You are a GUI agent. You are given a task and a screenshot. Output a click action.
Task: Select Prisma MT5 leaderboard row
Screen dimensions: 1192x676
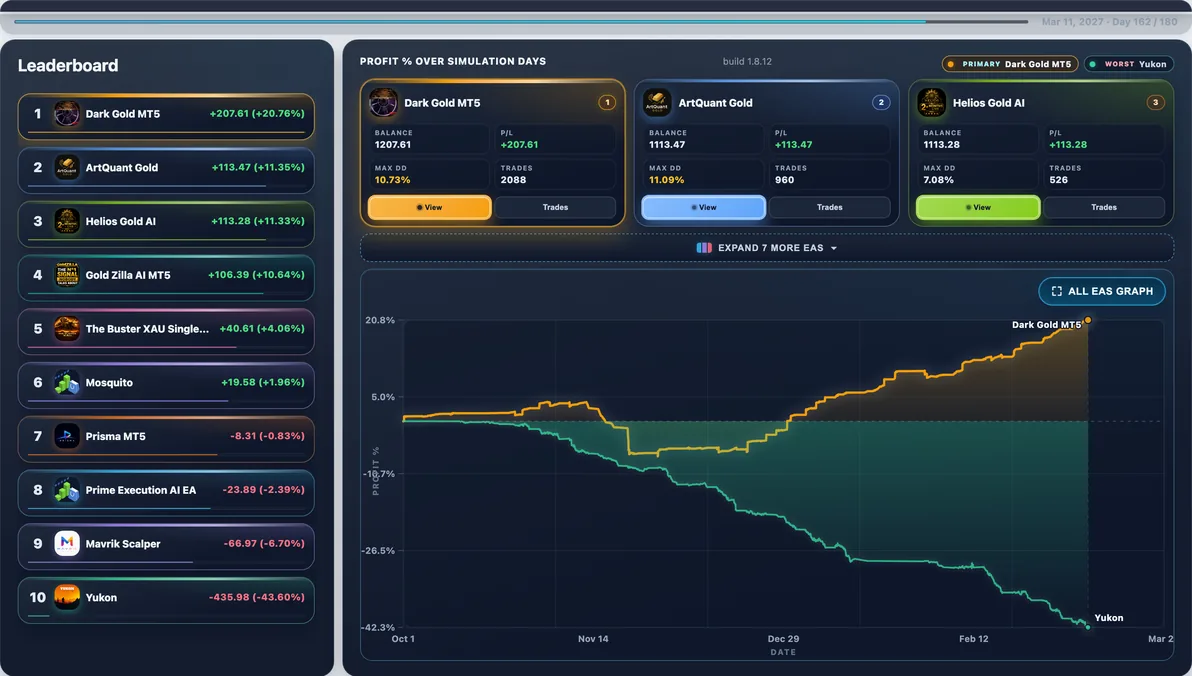[x=166, y=439]
